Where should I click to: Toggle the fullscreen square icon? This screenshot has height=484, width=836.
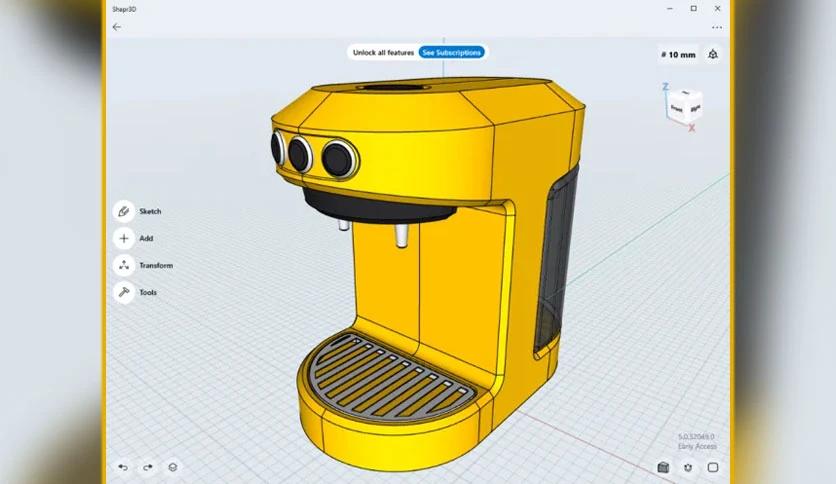[713, 467]
